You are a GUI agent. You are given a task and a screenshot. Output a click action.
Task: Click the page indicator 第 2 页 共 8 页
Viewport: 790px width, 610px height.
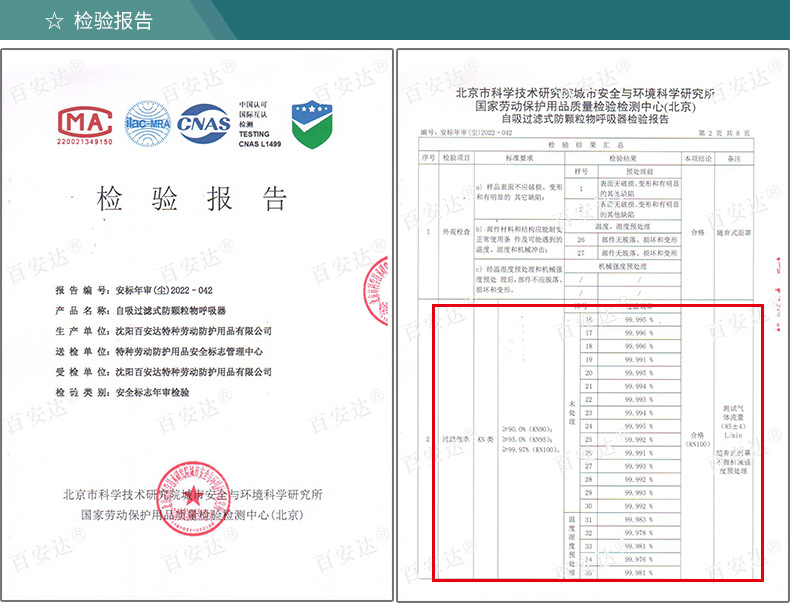pos(724,133)
